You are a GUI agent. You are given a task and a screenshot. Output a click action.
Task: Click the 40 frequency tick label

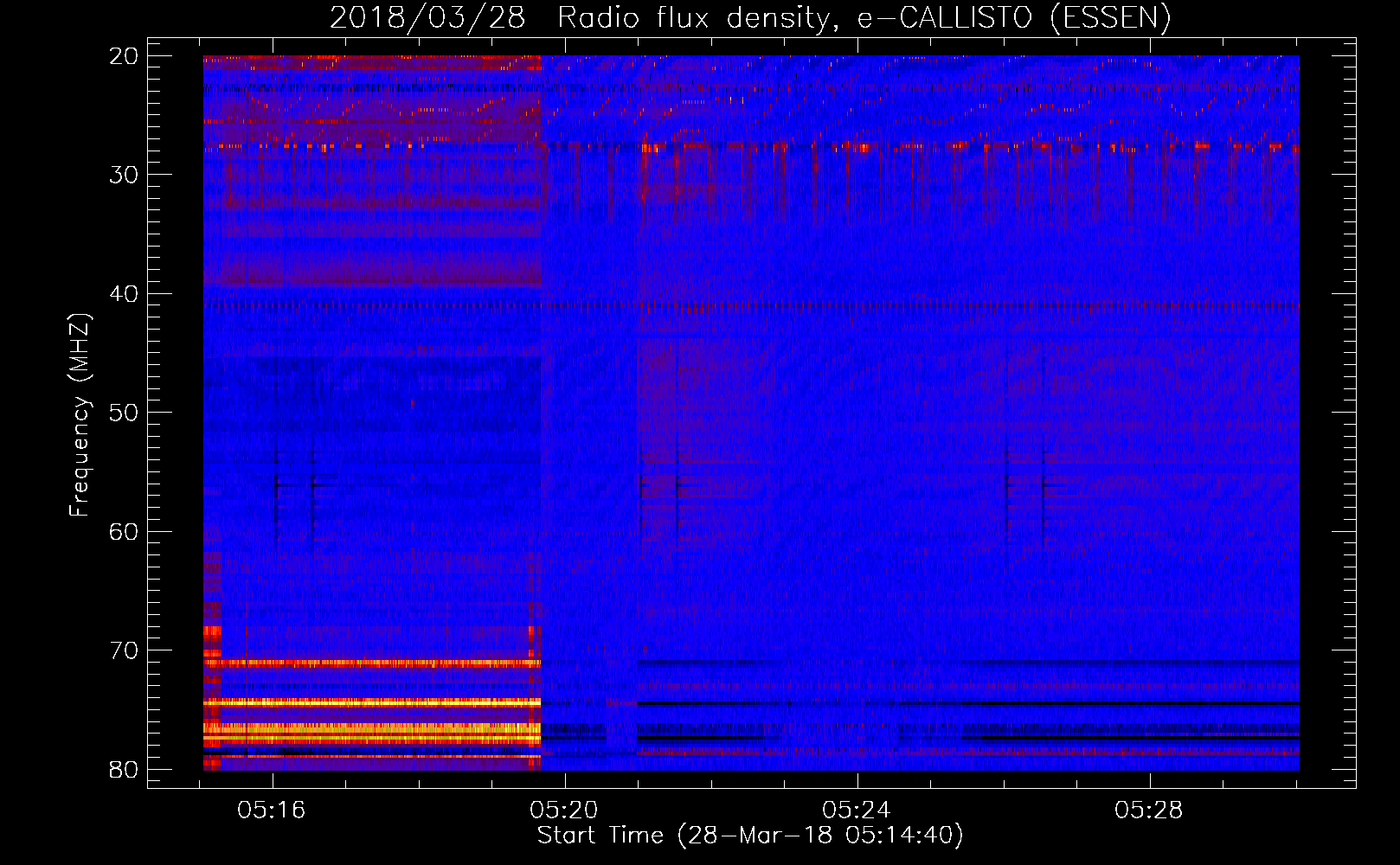click(x=124, y=294)
